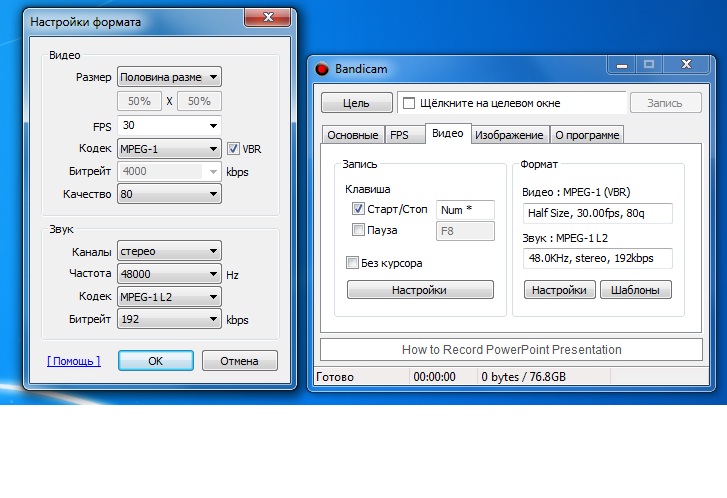Click the OK button
This screenshot has width=727, height=498.
[x=156, y=361]
